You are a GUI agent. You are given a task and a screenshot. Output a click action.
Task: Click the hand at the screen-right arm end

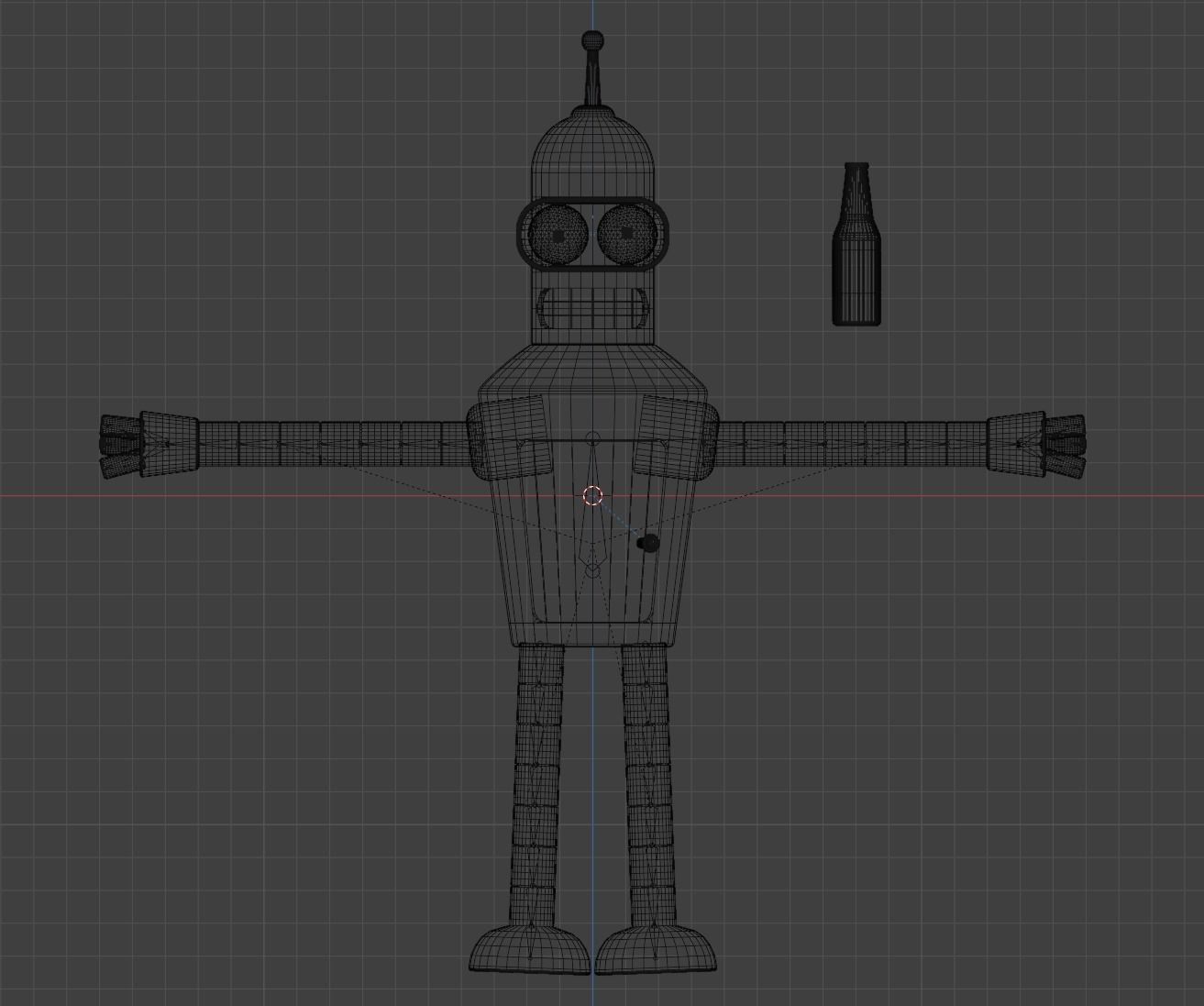[1037, 446]
